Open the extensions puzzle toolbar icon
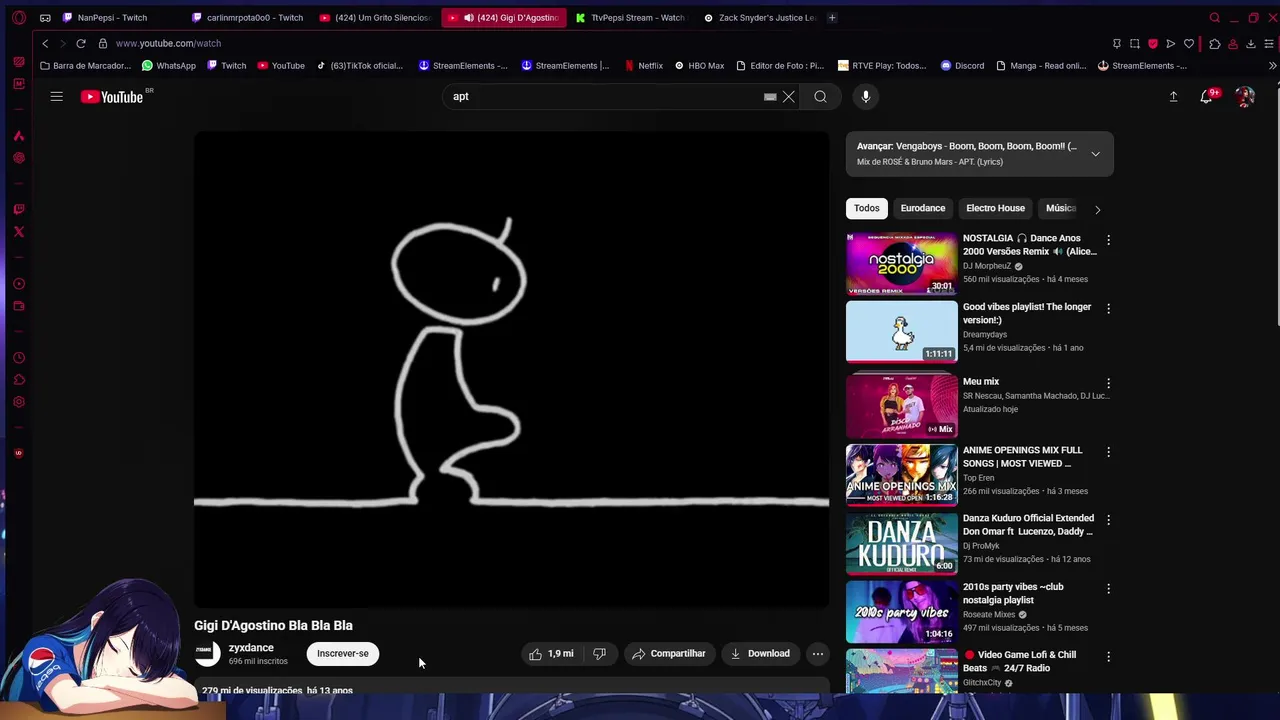This screenshot has width=1280, height=720. coord(1214,44)
